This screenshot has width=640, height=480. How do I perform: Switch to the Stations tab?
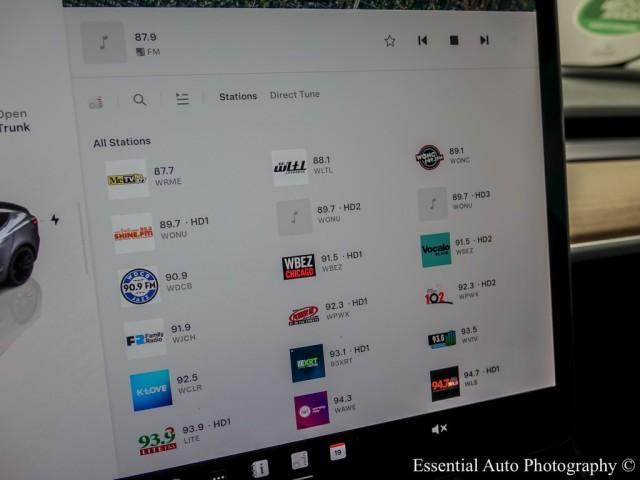[238, 97]
